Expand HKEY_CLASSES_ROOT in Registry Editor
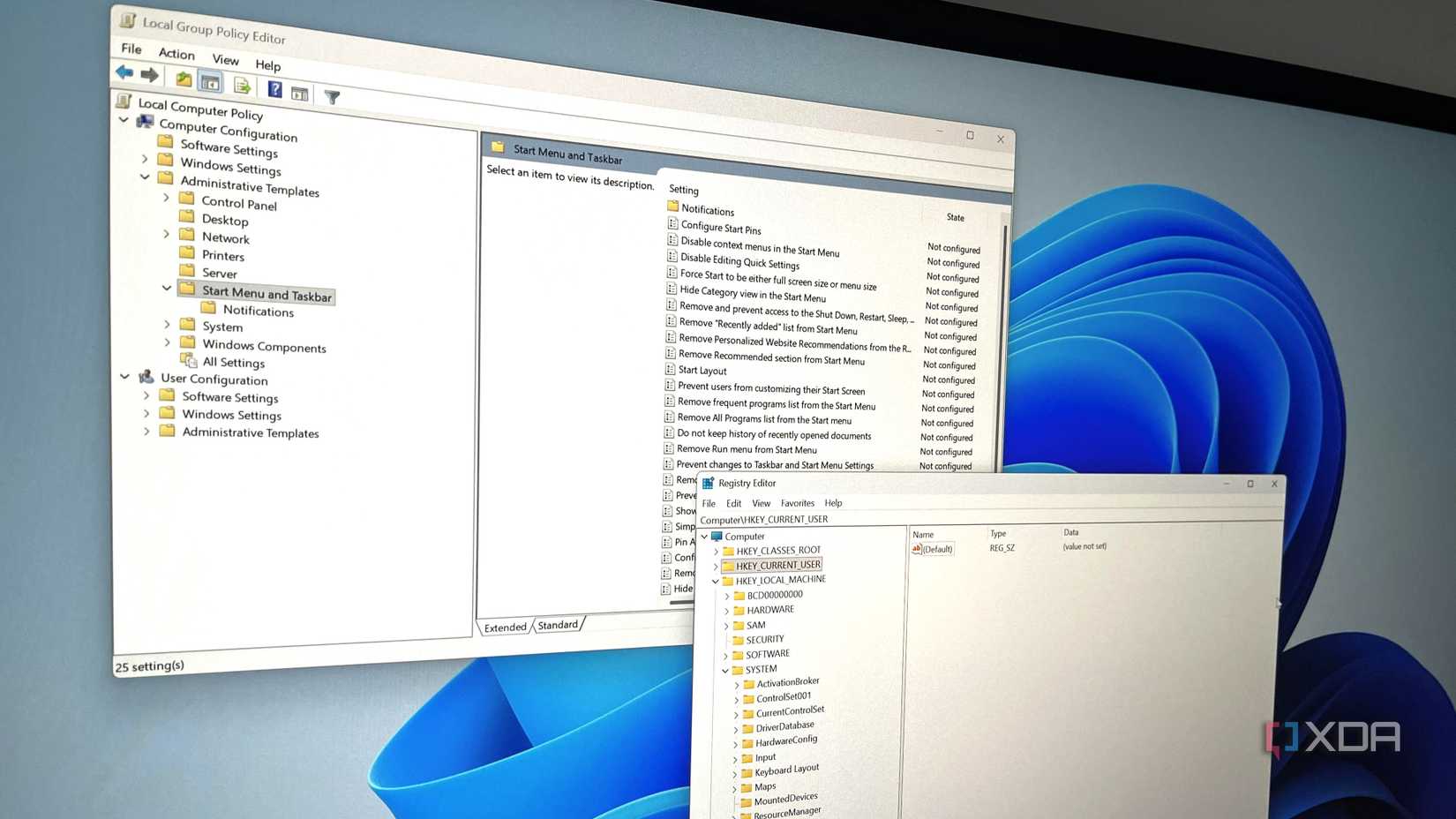Image resolution: width=1456 pixels, height=819 pixels. pyautogui.click(x=716, y=551)
